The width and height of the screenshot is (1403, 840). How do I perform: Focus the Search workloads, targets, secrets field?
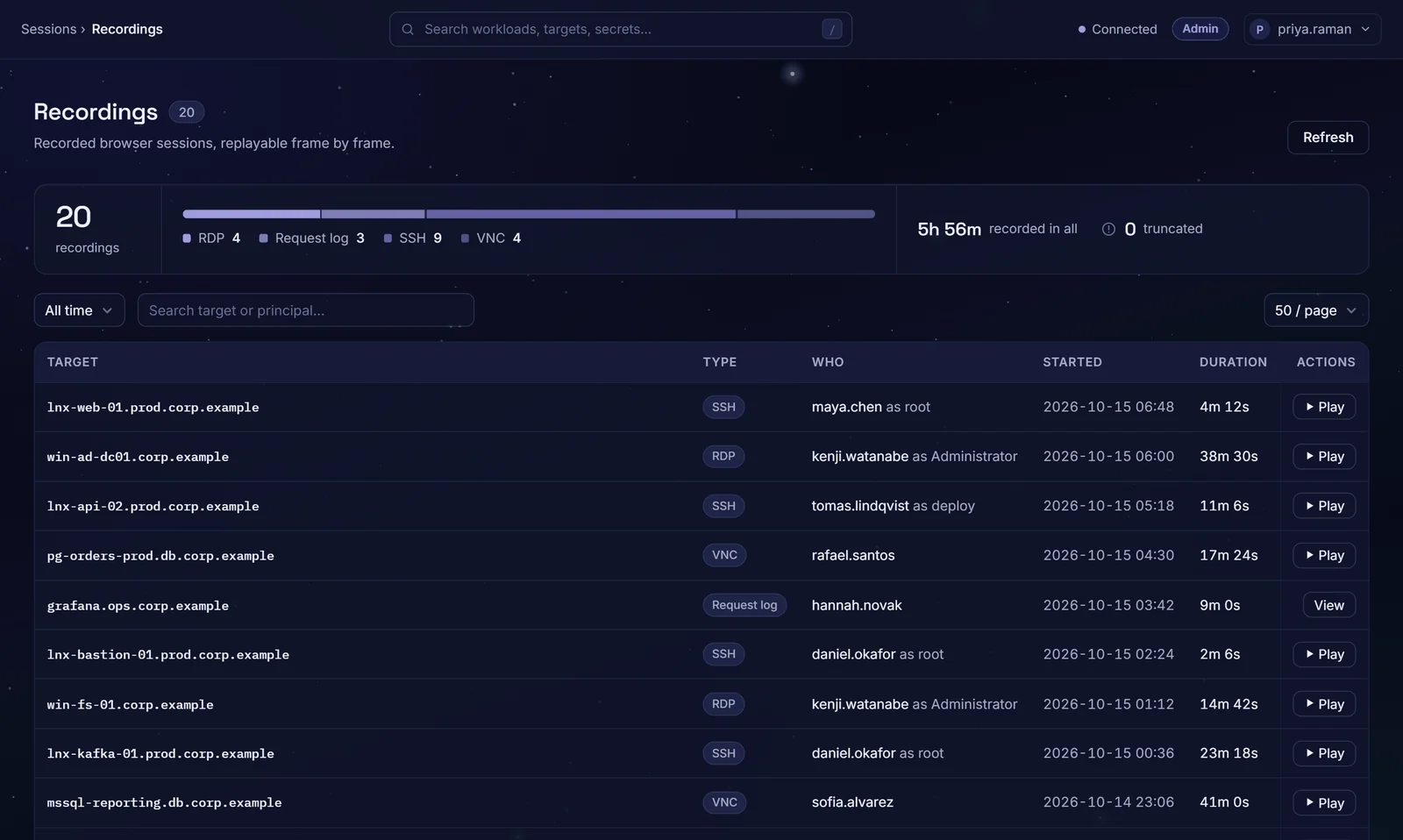point(621,29)
